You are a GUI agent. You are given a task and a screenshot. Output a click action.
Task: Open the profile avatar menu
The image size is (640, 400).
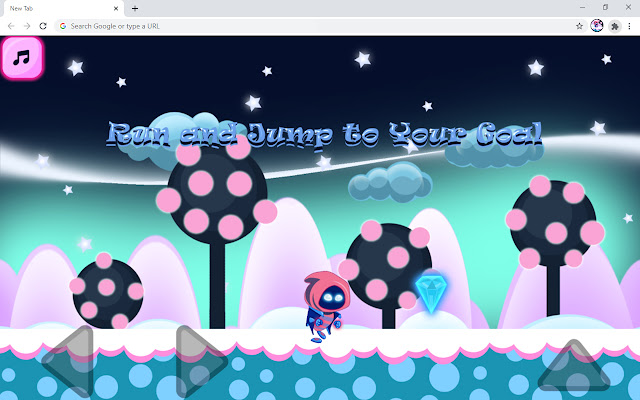(x=597, y=26)
